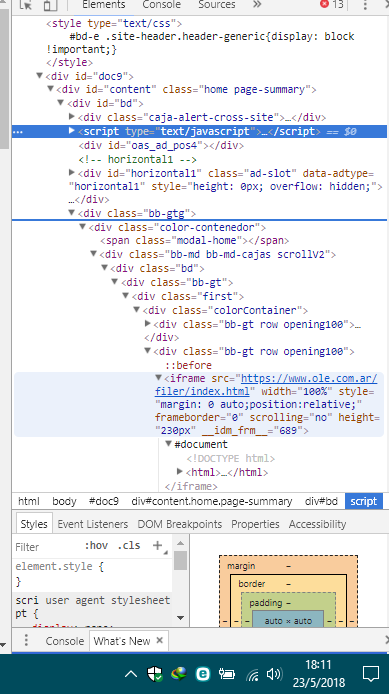
Task: Open the 13 errors indicator
Action: click(332, 5)
